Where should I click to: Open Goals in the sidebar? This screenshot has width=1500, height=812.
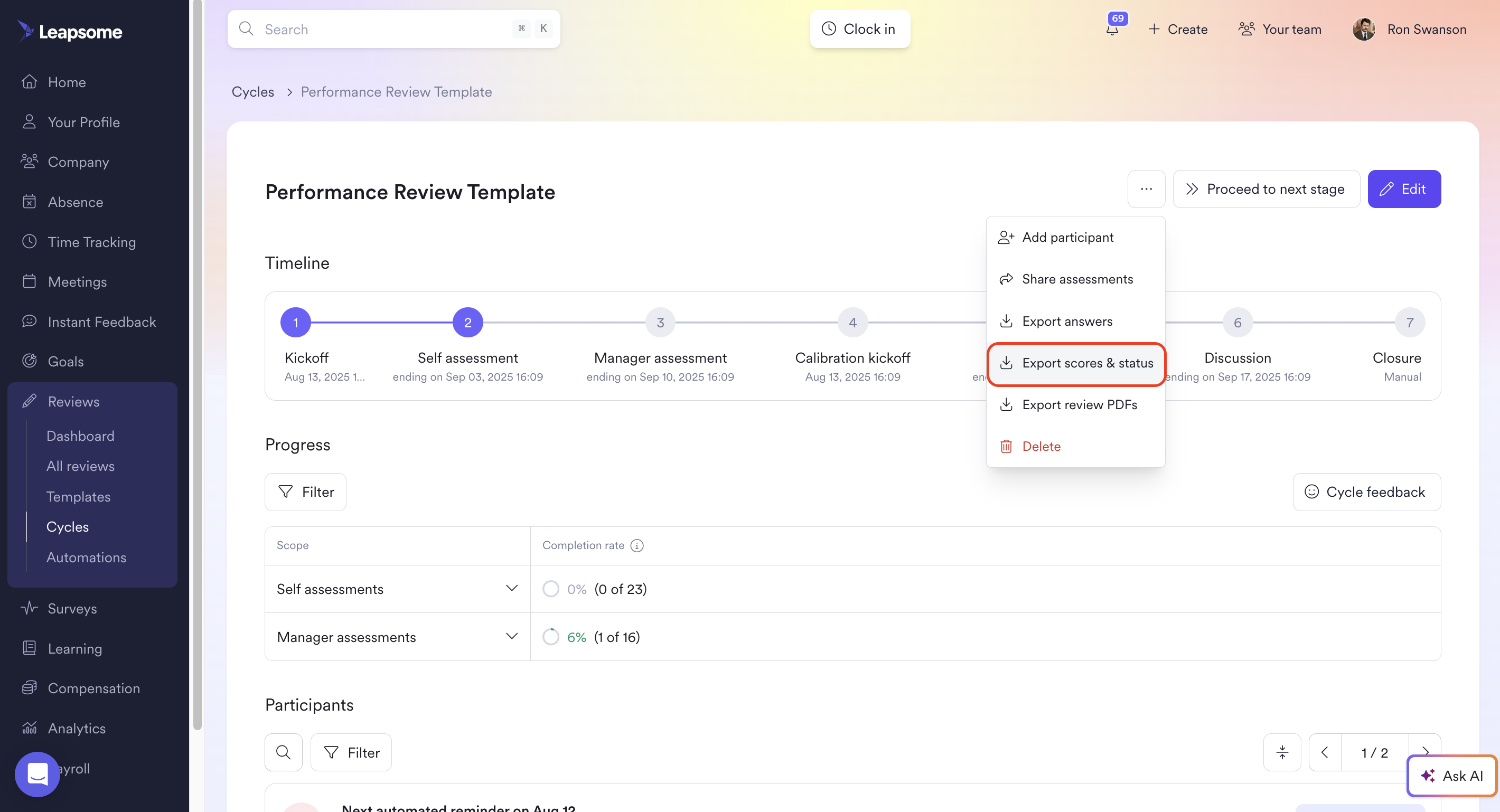coord(65,362)
